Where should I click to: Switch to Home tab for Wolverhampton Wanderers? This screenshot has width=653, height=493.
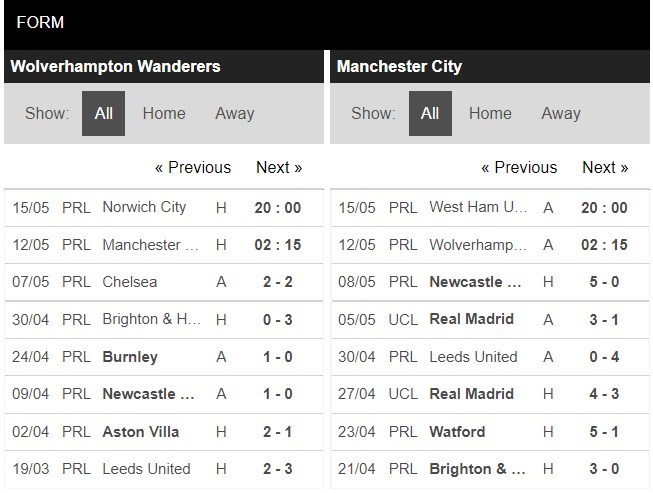coord(164,114)
